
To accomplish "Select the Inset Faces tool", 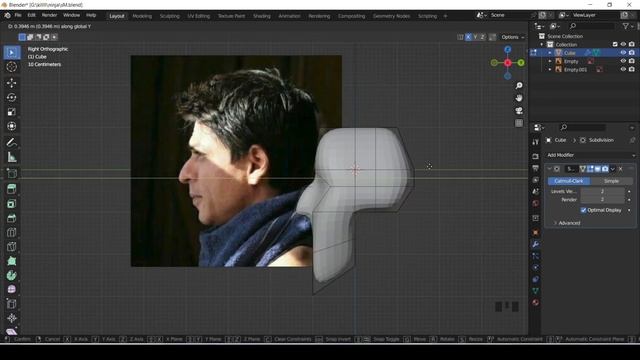I will pos(11,204).
